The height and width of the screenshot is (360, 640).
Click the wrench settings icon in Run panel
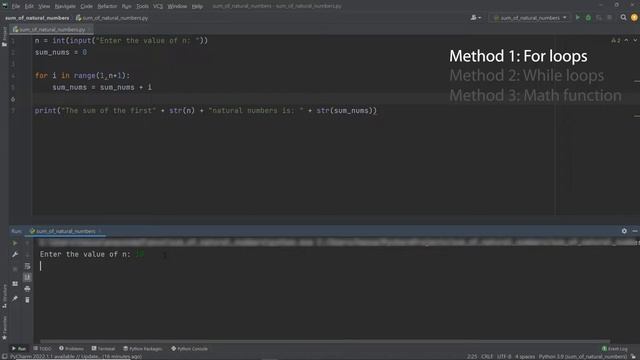click(15, 255)
